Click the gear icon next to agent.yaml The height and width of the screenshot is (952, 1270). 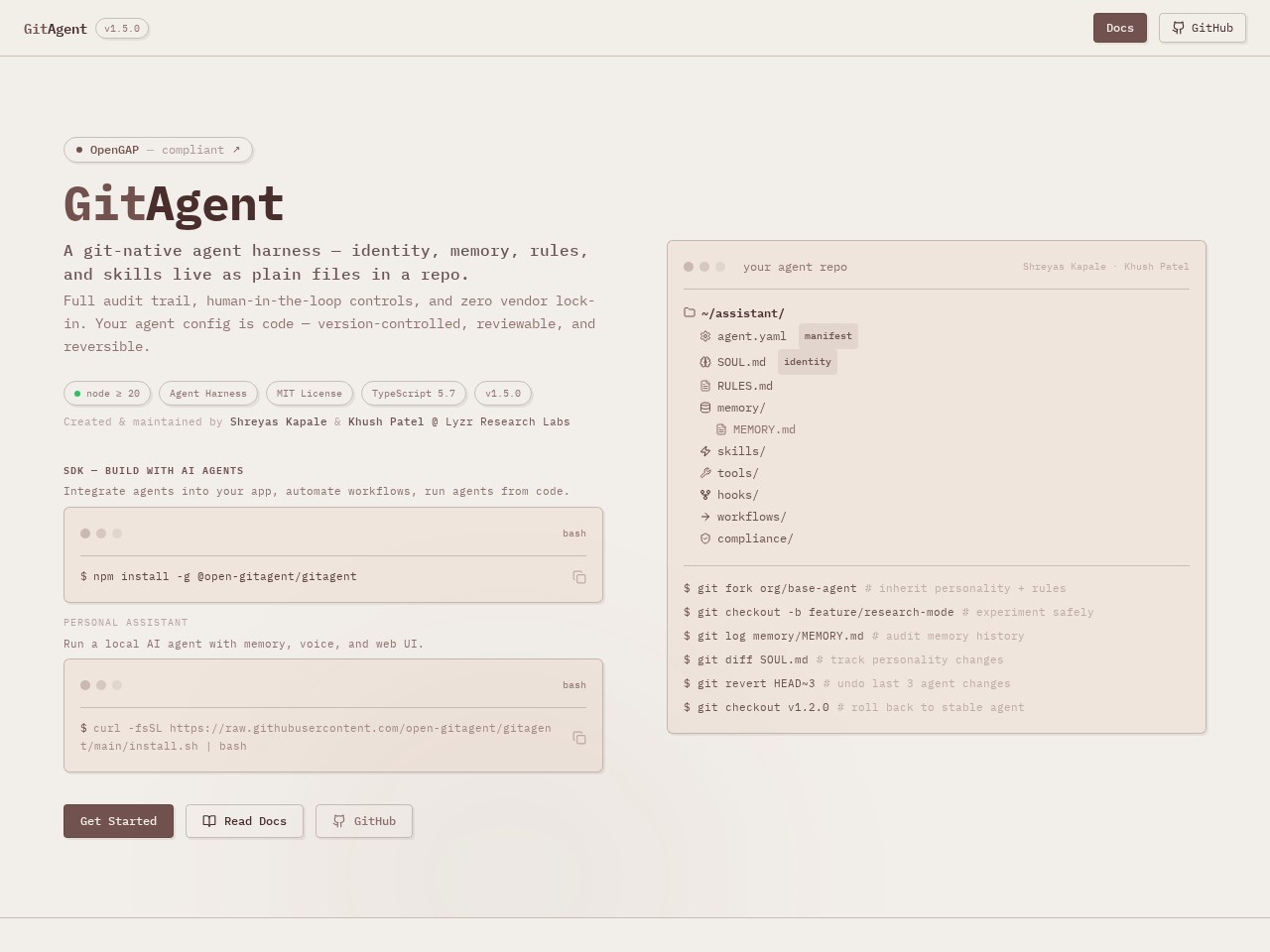coord(705,336)
